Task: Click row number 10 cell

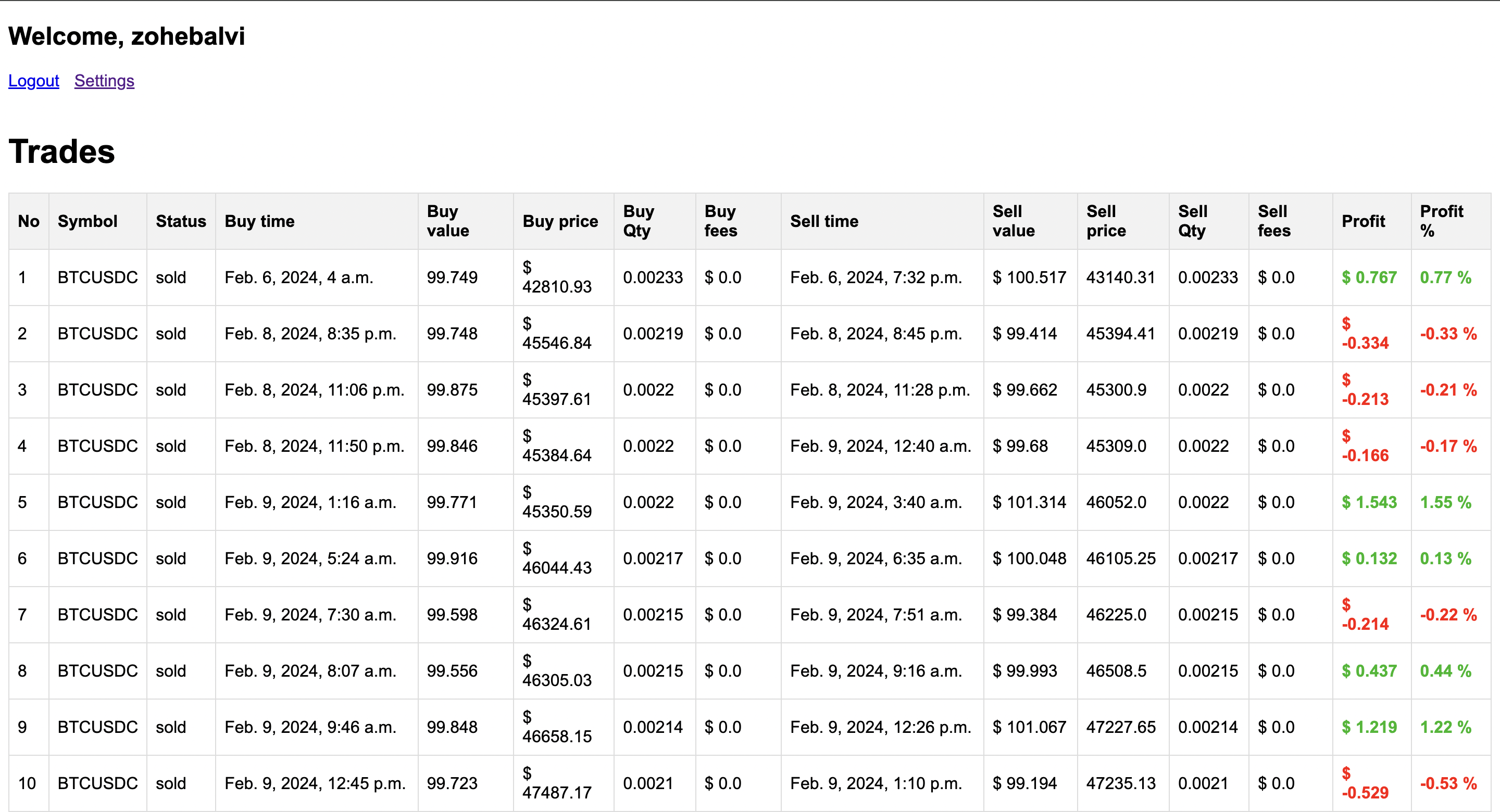Action: tap(27, 783)
